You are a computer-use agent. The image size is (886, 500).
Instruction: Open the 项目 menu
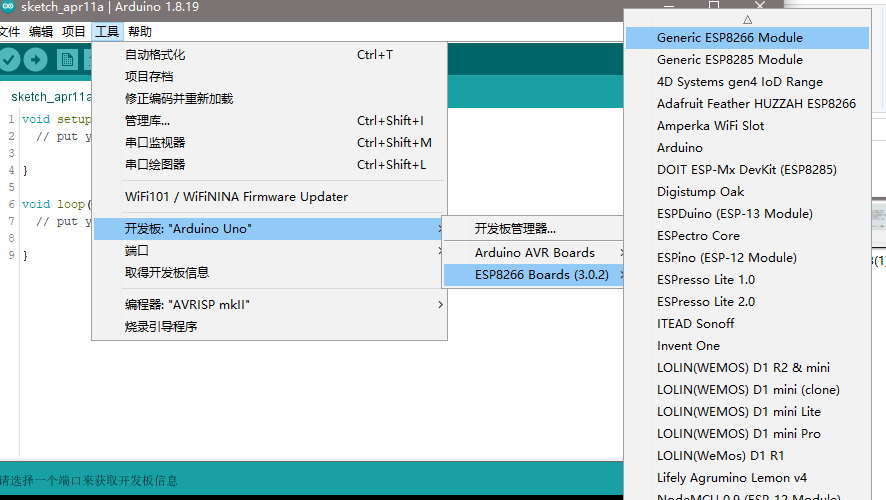pyautogui.click(x=73, y=32)
